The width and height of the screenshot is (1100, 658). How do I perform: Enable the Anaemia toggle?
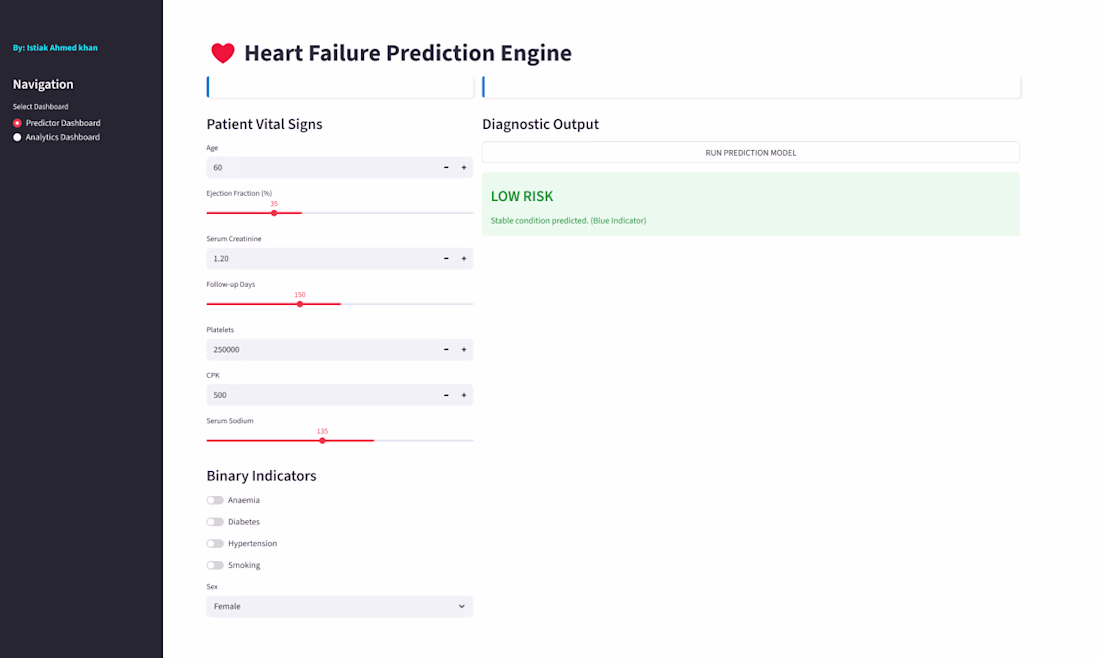(215, 500)
